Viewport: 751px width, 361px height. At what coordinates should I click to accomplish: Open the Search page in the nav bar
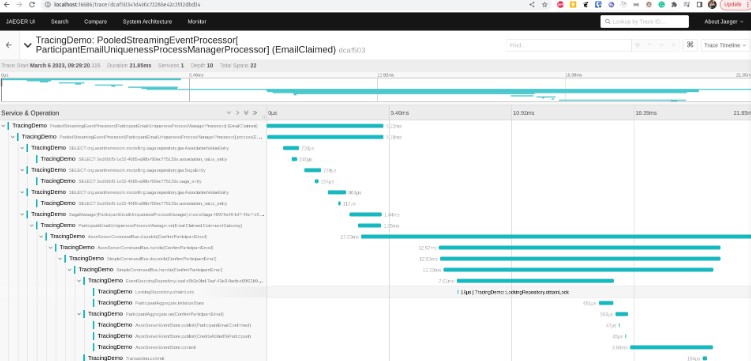point(60,22)
